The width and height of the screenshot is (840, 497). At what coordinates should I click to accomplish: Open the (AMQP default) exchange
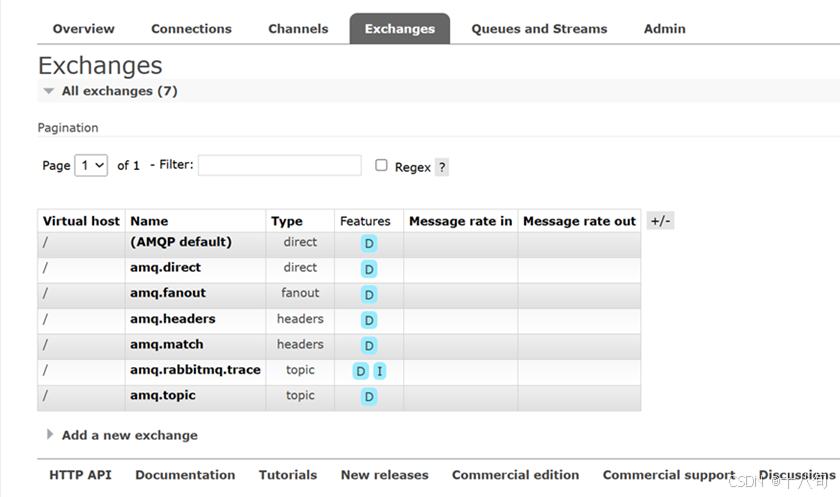point(181,242)
